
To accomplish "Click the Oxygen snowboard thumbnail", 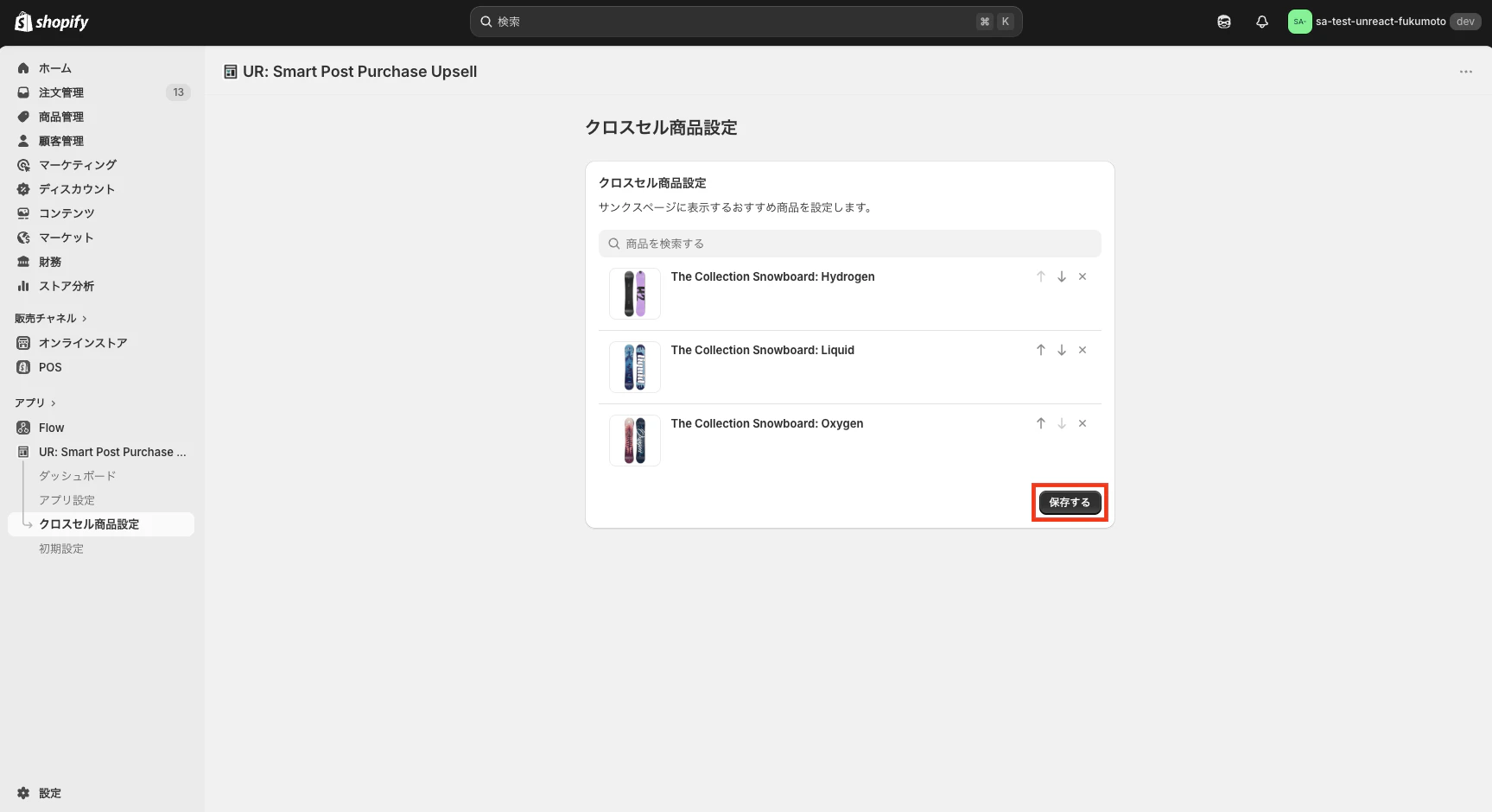I will coord(635,441).
